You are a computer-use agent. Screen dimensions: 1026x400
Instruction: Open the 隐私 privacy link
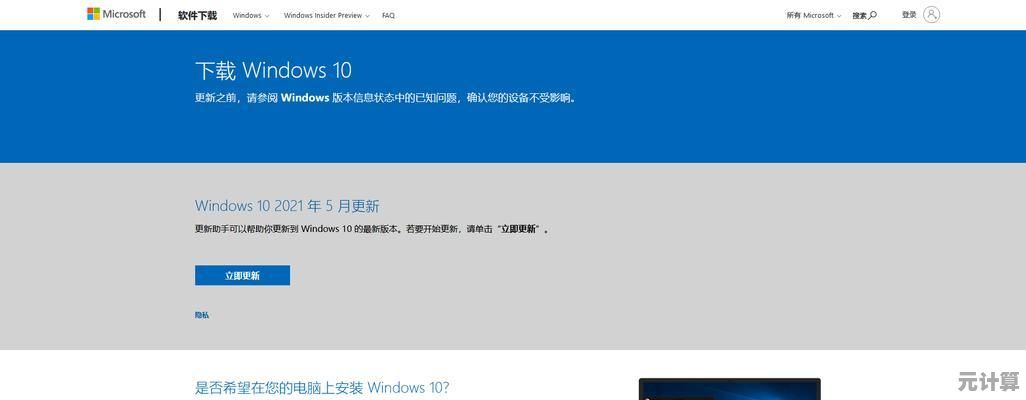(202, 315)
